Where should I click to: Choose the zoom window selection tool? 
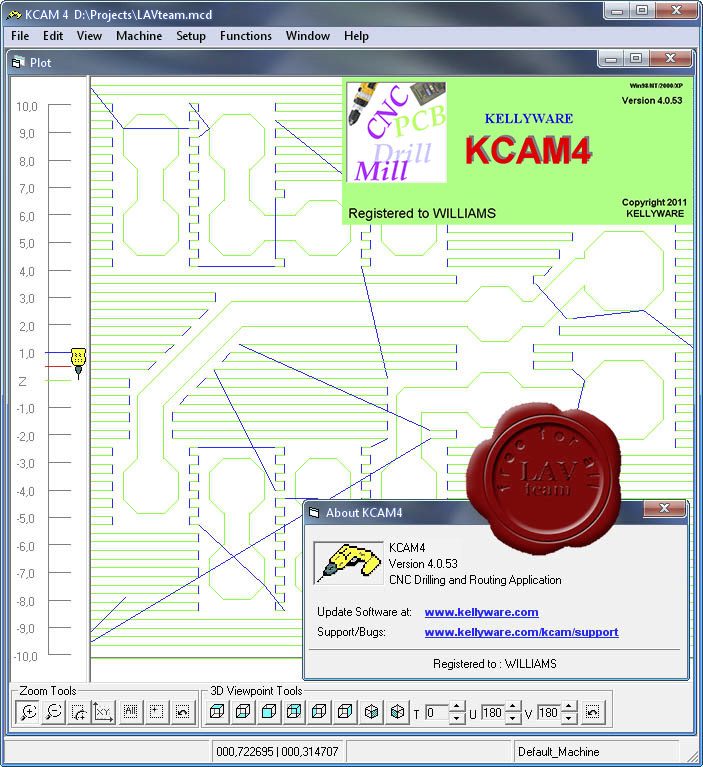point(79,712)
